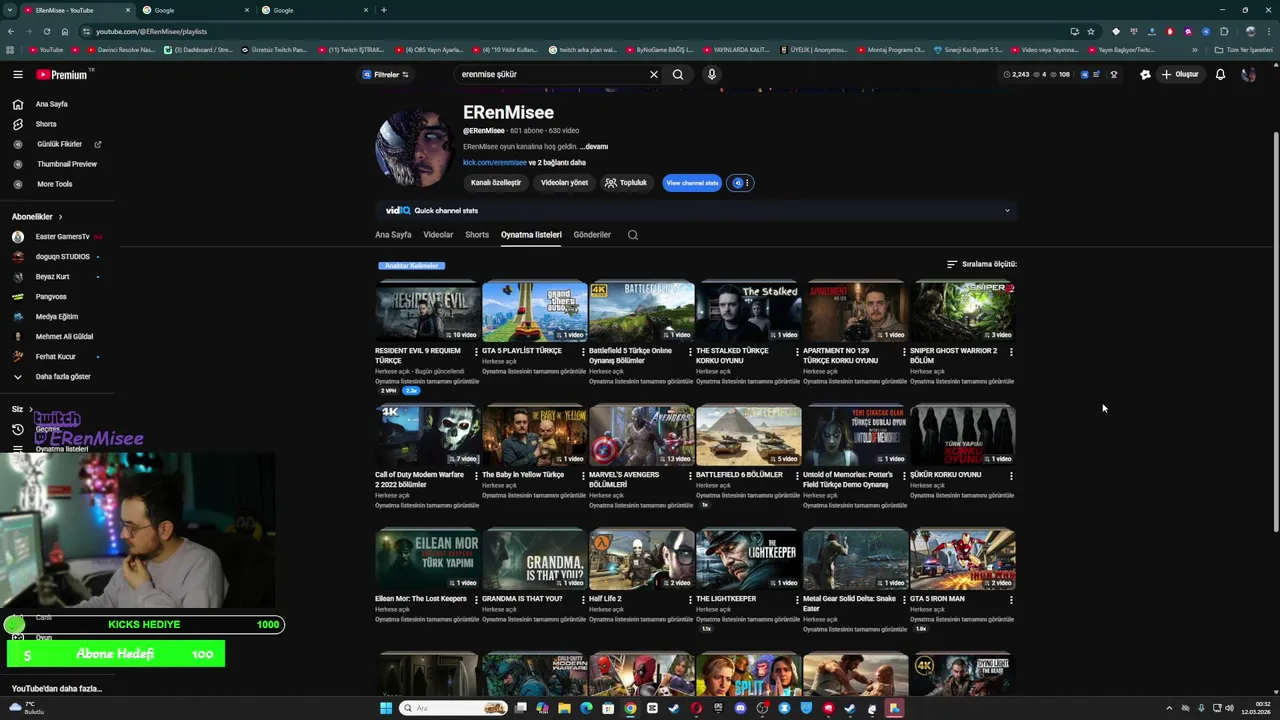The height and width of the screenshot is (720, 1280).
Task: Select Oynatma listeleri tab
Action: (531, 235)
